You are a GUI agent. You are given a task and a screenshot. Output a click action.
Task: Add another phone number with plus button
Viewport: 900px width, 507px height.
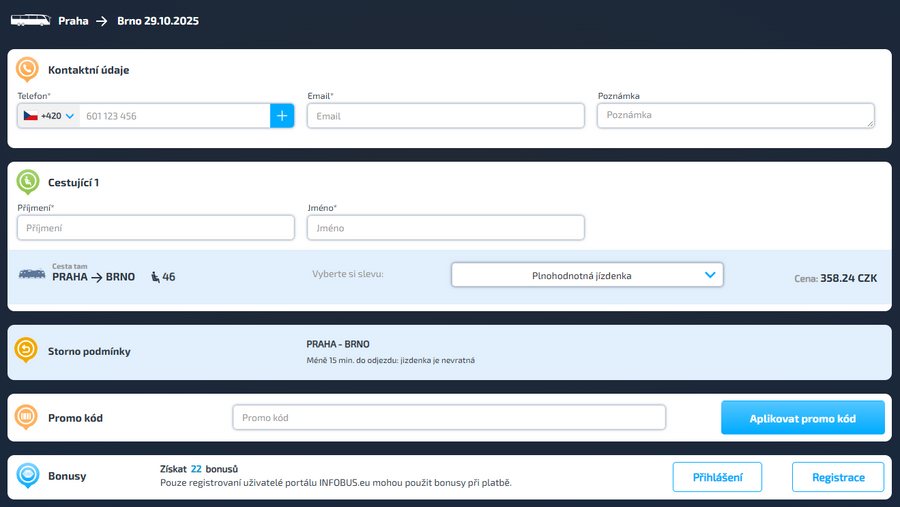282,116
